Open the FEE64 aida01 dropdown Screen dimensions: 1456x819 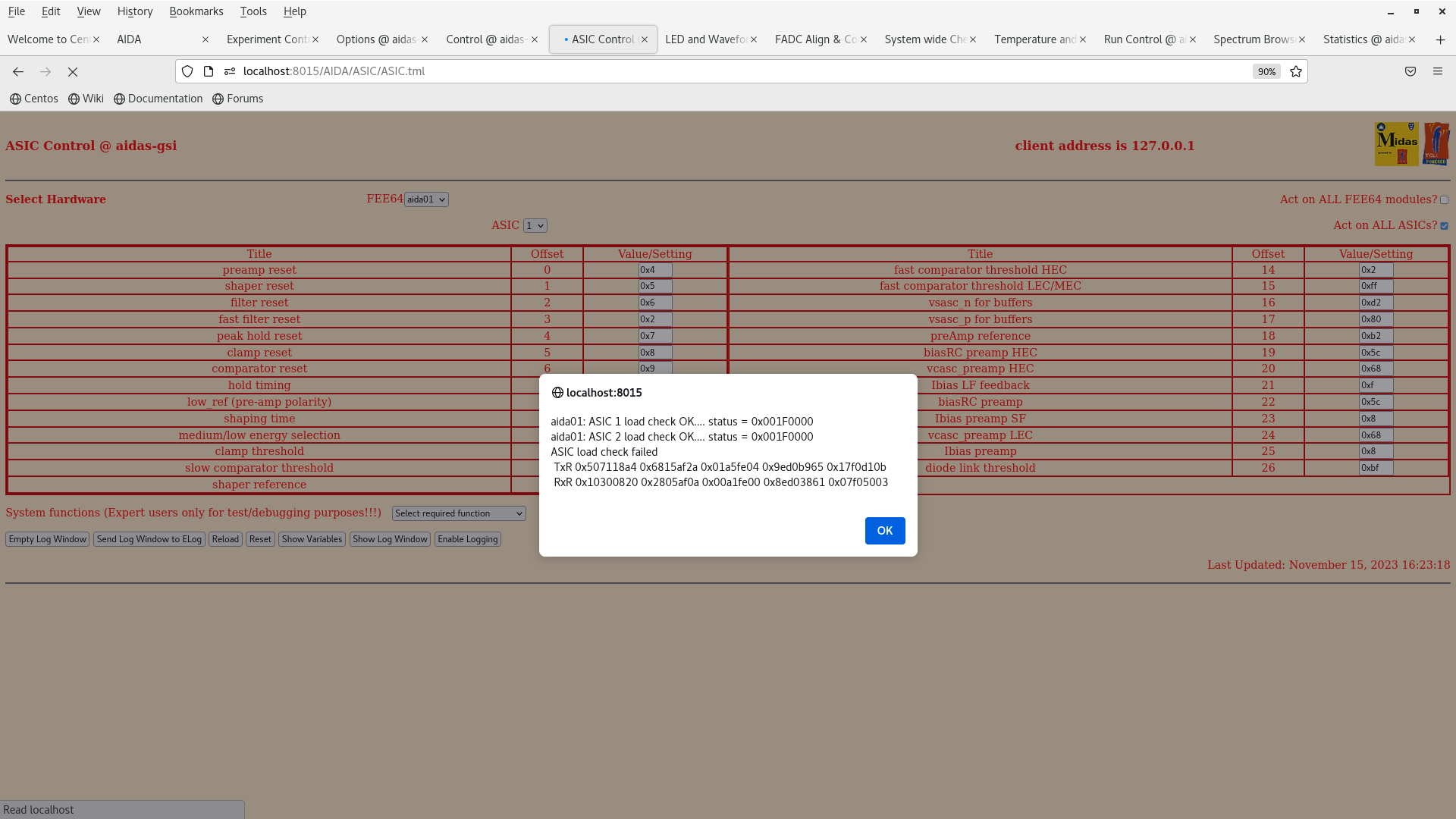[426, 199]
